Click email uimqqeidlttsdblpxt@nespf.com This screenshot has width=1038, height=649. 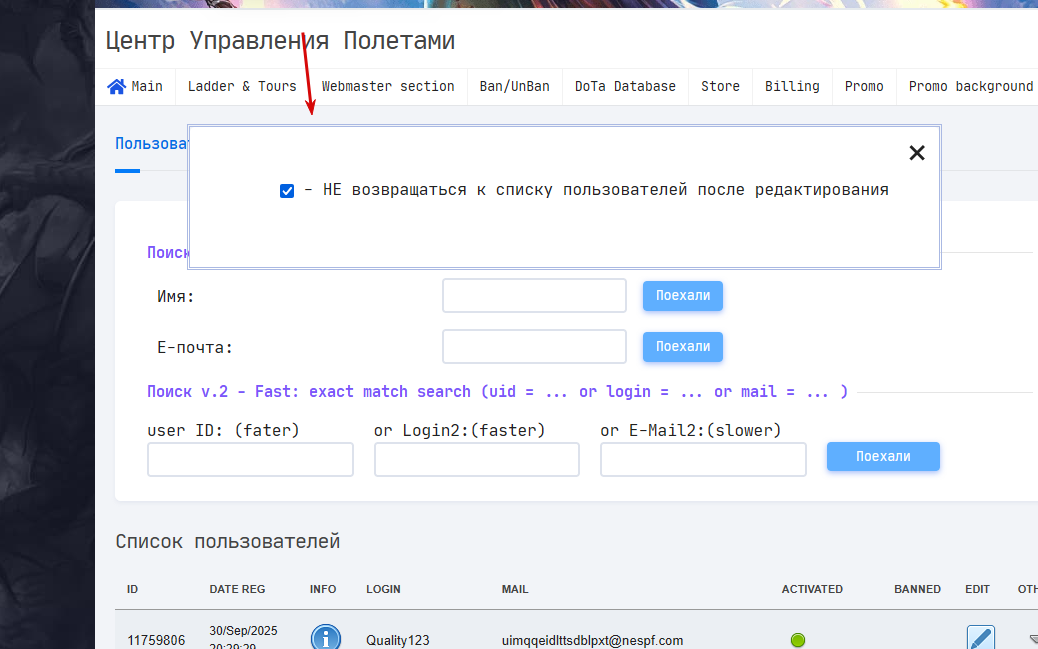pyautogui.click(x=592, y=640)
